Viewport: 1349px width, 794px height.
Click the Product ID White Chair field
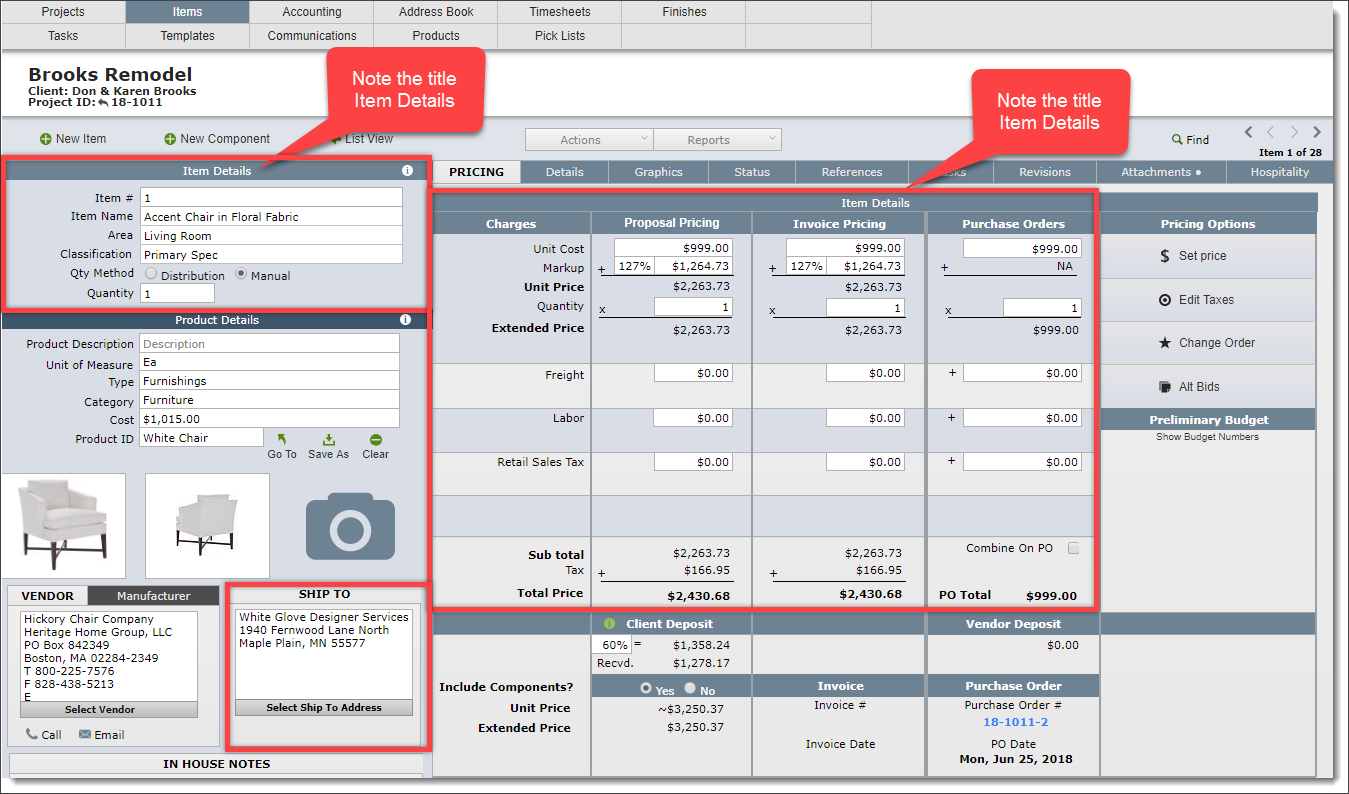(201, 438)
